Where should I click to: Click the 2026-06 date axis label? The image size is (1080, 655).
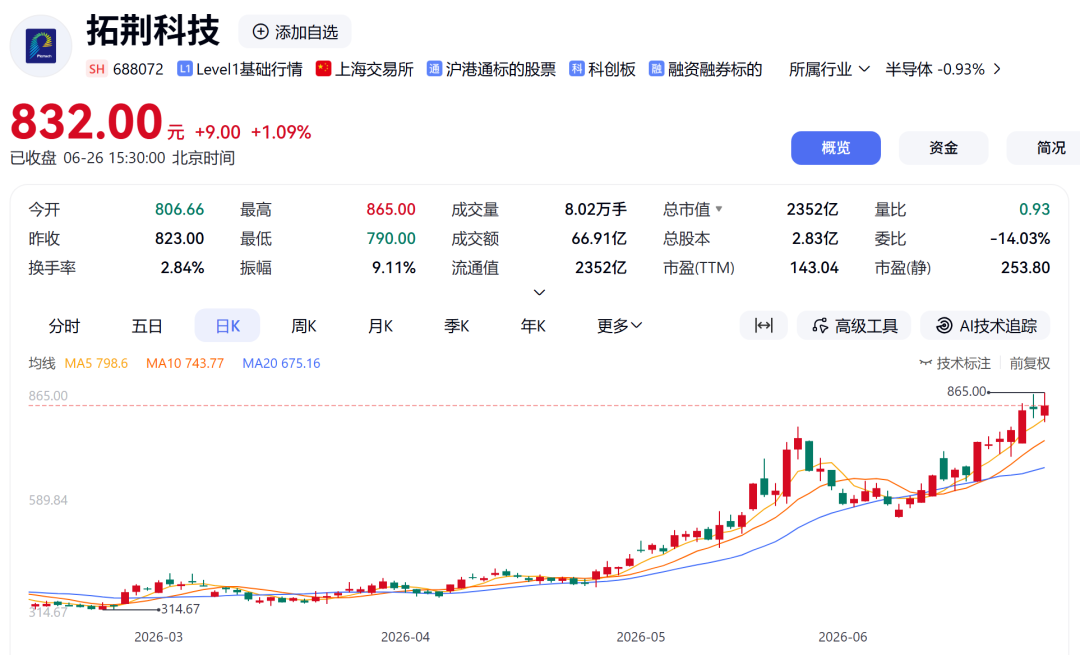click(x=842, y=637)
